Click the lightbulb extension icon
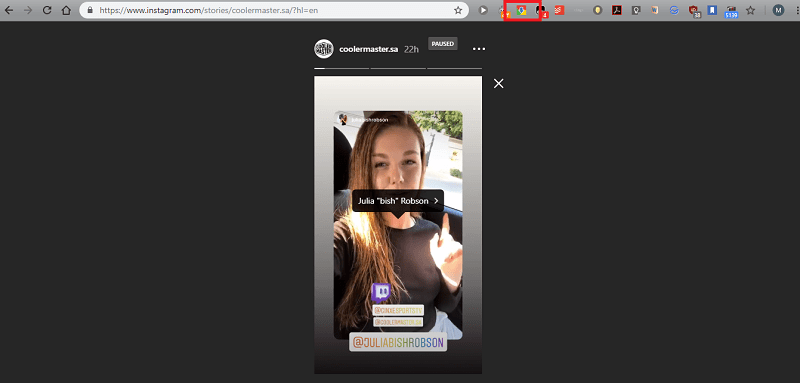This screenshot has height=383, width=800. click(636, 10)
